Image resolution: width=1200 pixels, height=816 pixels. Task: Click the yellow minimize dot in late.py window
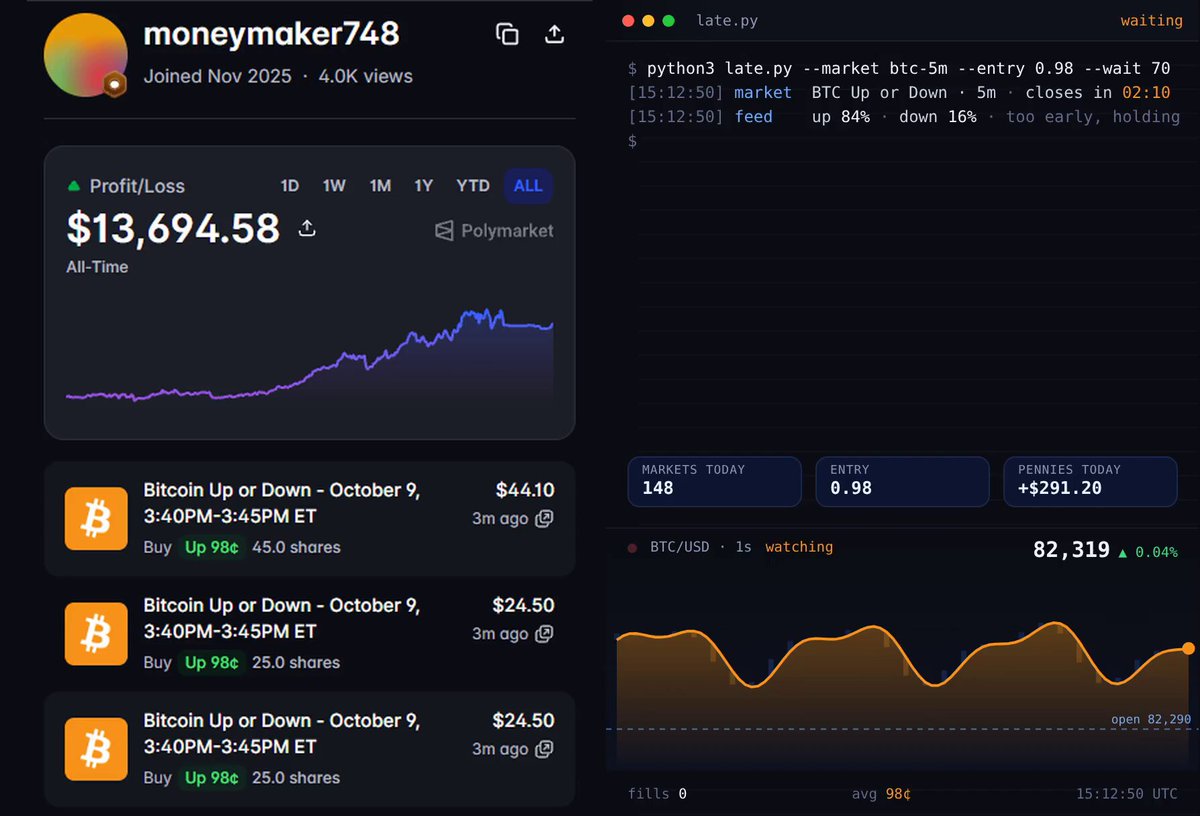(x=648, y=20)
